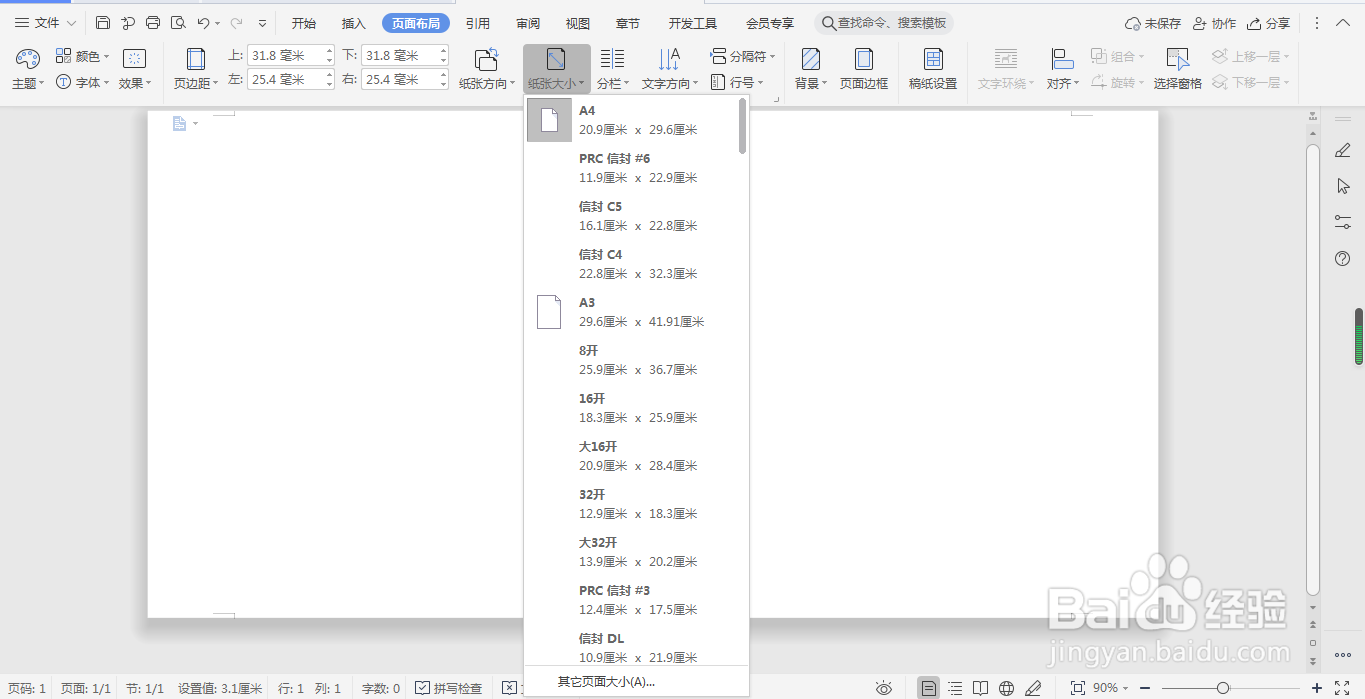Switch to the 插入 ribbon tab
This screenshot has height=699, width=1365.
pos(352,22)
